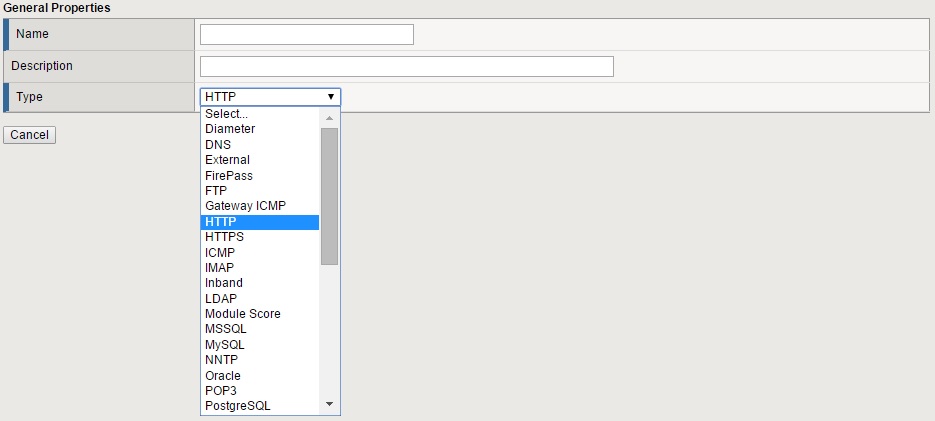The height and width of the screenshot is (421, 935).
Task: Click the list scrollbar up arrow
Action: coord(329,118)
